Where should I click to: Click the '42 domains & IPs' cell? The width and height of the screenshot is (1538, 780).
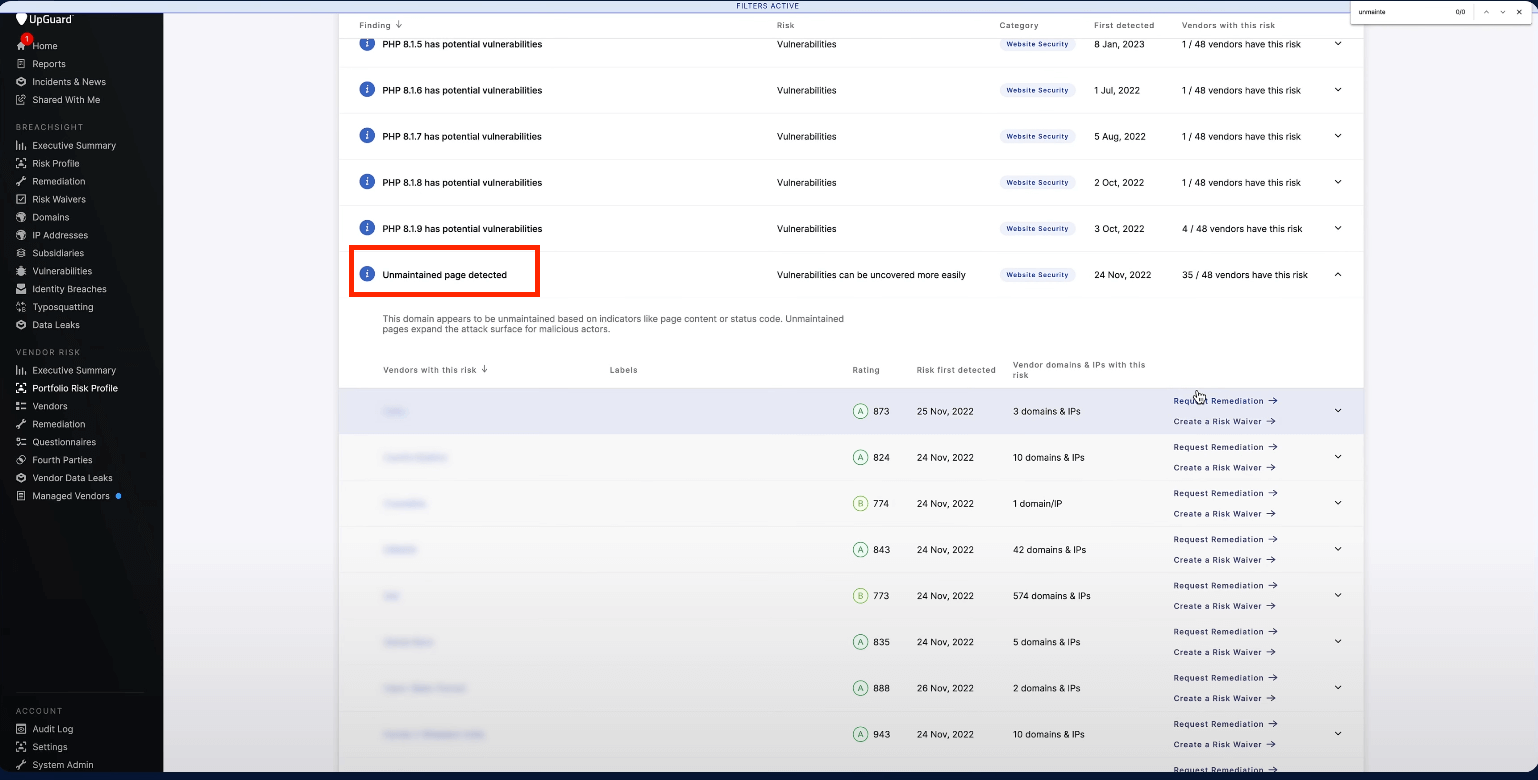click(x=1049, y=550)
